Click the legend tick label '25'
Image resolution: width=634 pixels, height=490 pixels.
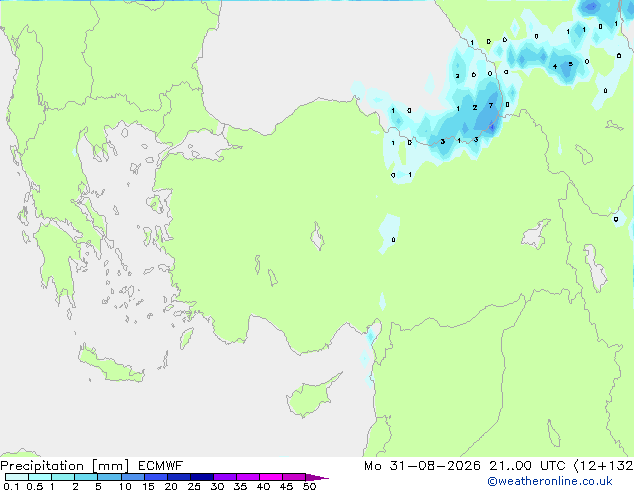point(194,486)
